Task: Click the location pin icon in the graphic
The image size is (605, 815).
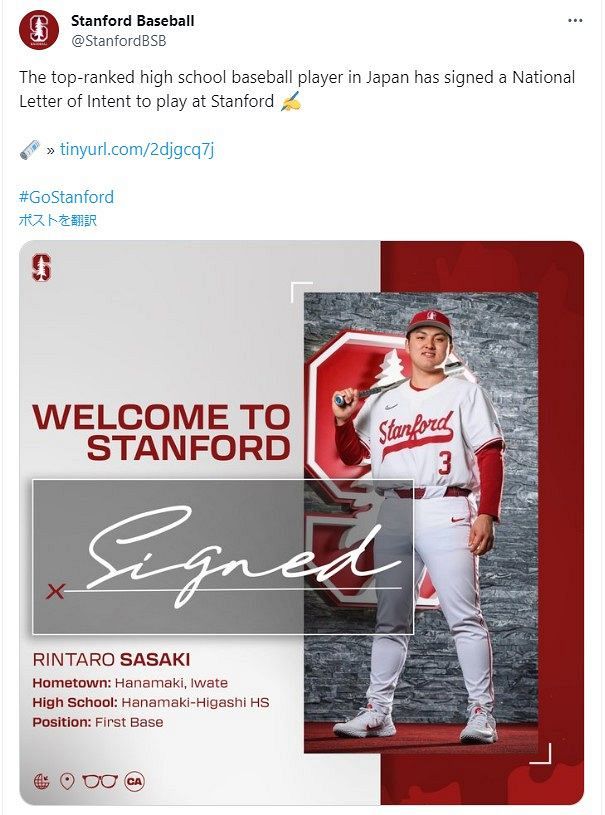Action: click(x=67, y=781)
